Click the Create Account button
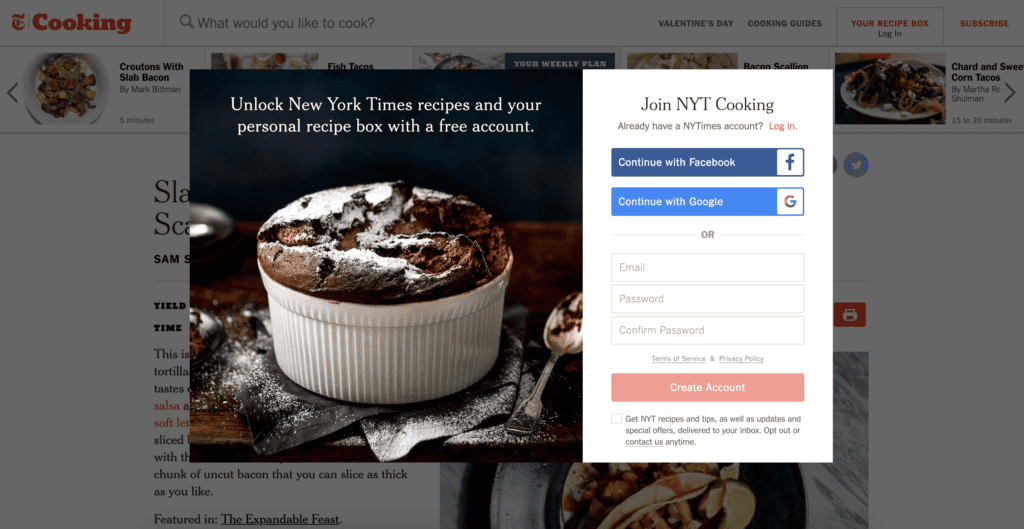This screenshot has height=529, width=1024. [707, 387]
